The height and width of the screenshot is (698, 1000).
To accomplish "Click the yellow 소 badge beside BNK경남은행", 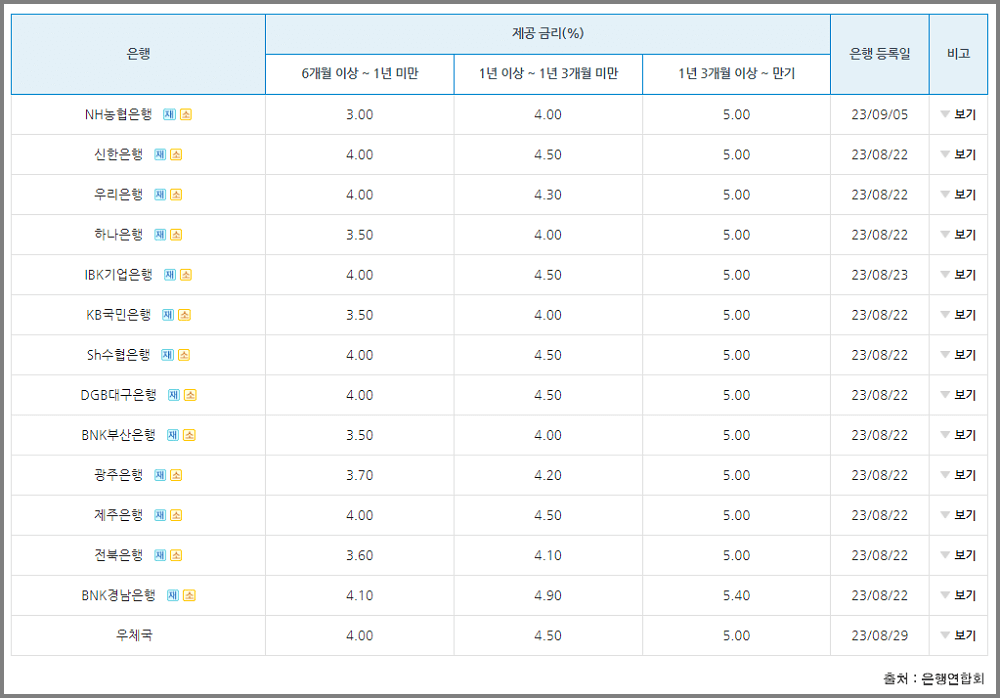I will click(x=189, y=595).
